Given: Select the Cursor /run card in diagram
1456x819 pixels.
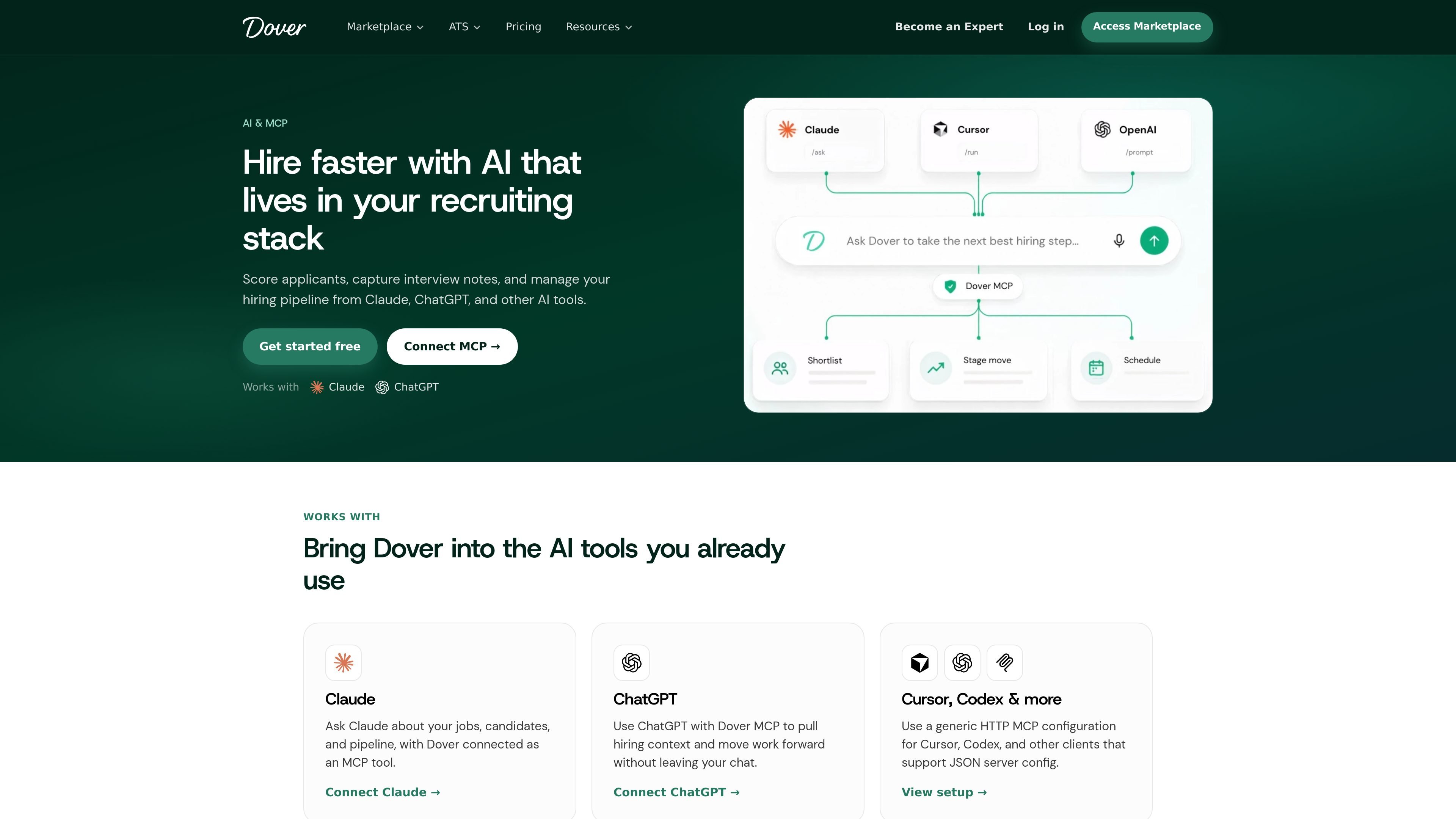Looking at the screenshot, I should point(979,140).
